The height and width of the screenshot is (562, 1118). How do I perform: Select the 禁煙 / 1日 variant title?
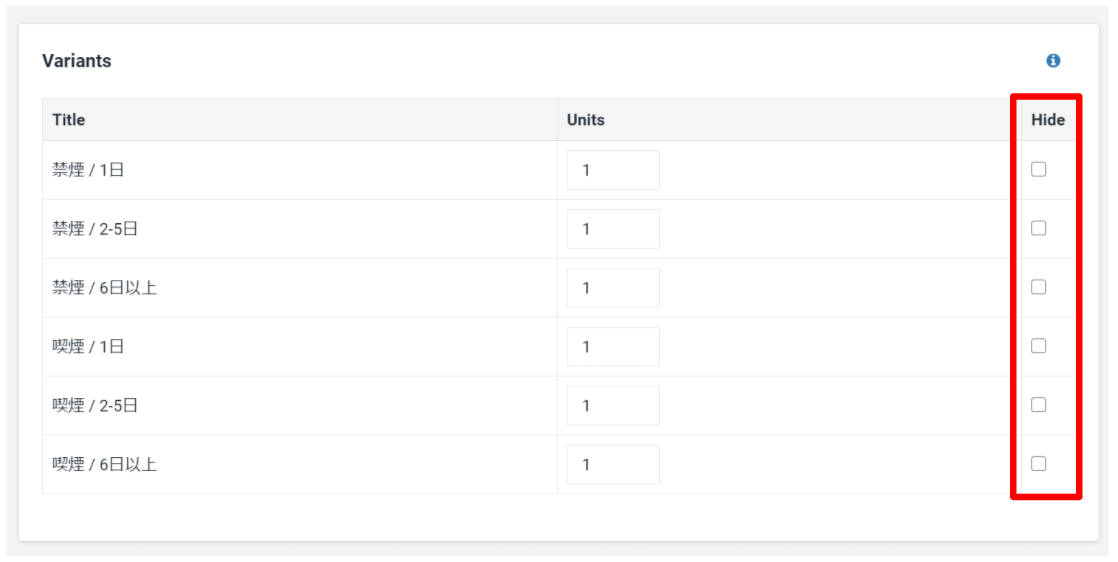pyautogui.click(x=88, y=170)
